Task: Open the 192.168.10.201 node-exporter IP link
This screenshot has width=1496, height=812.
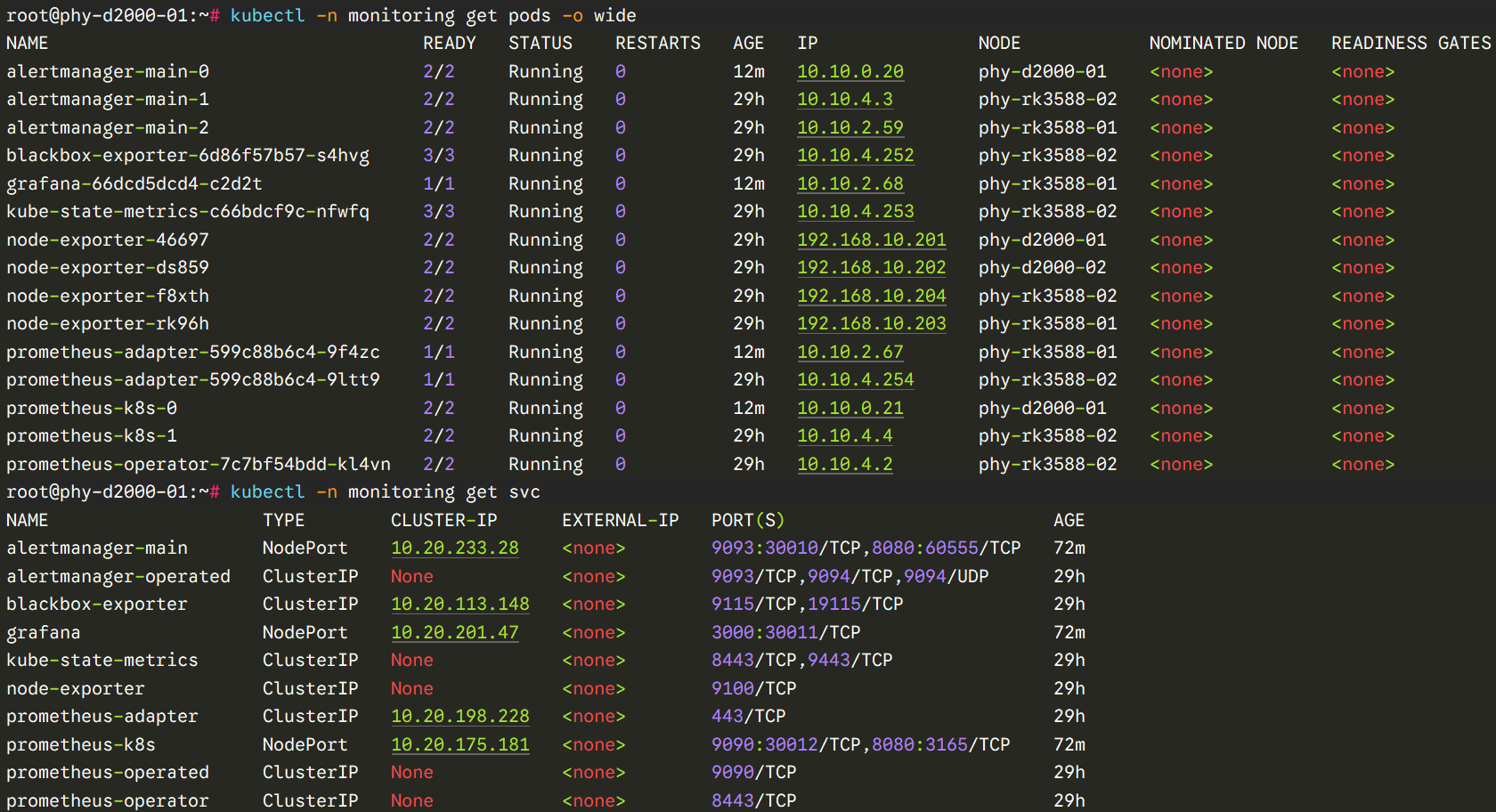Action: coord(871,240)
